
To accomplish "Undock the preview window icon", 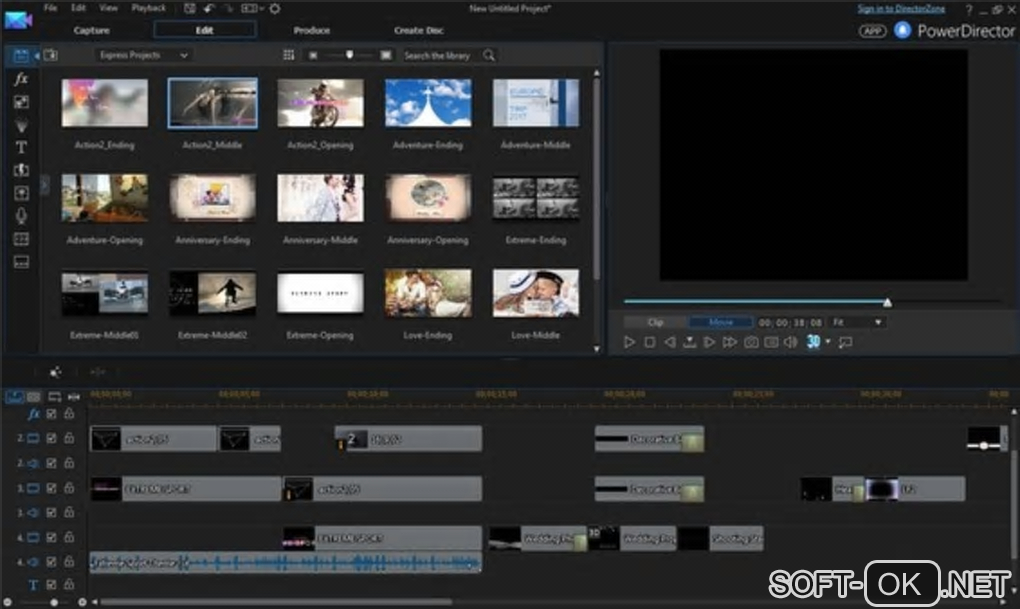I will 846,342.
